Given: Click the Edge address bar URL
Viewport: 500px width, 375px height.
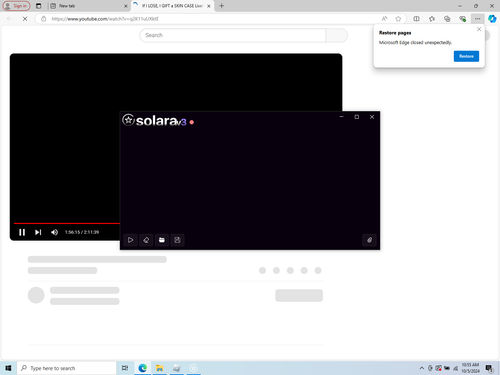Looking at the screenshot, I should point(105,19).
